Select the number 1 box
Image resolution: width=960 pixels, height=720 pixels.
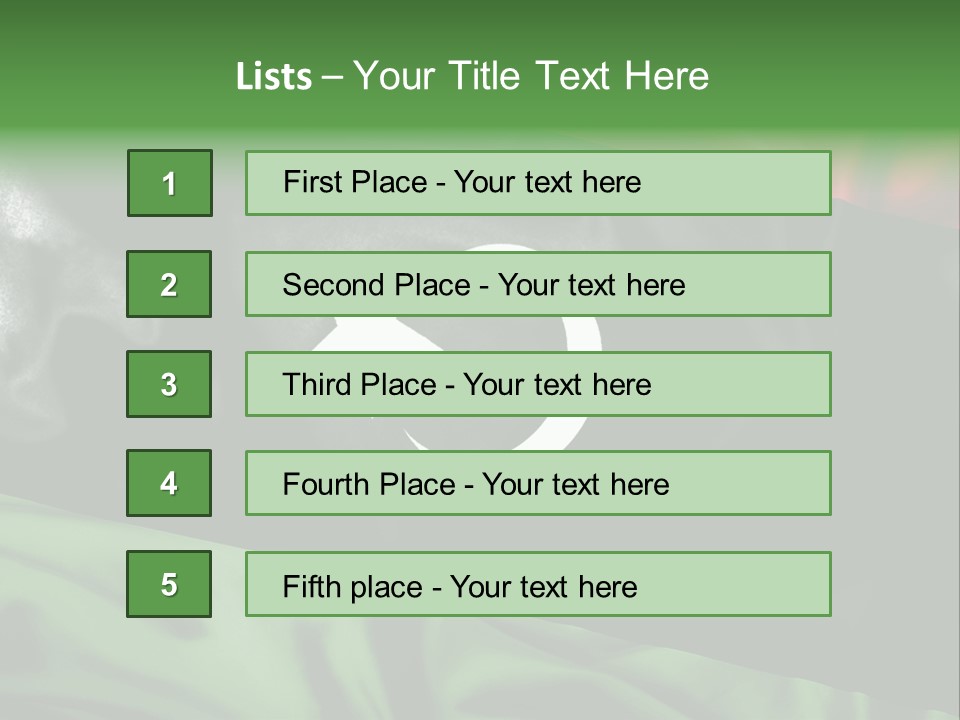tap(169, 183)
